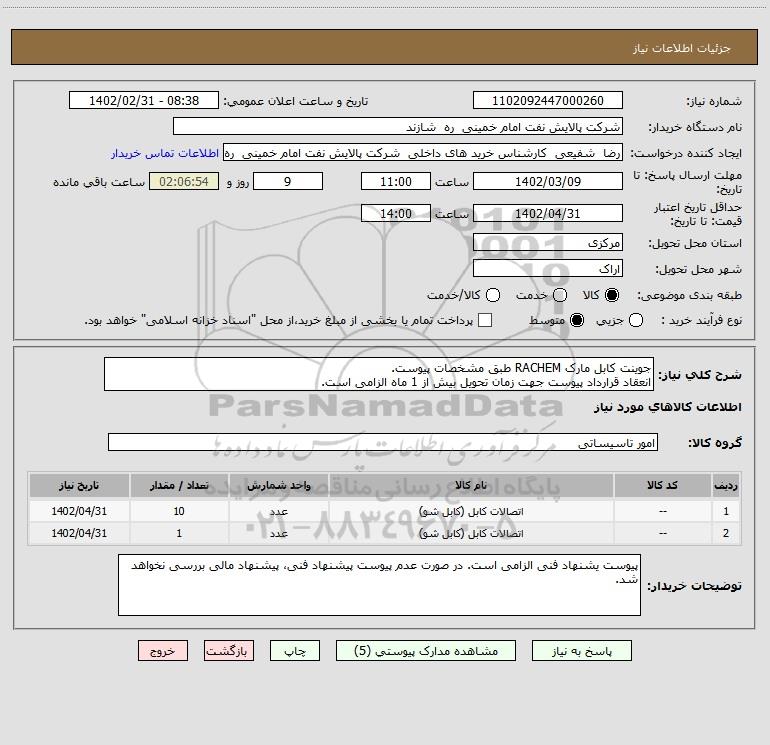Click the remaining time counter 02:06:54
This screenshot has height=745, width=770.
tap(184, 182)
